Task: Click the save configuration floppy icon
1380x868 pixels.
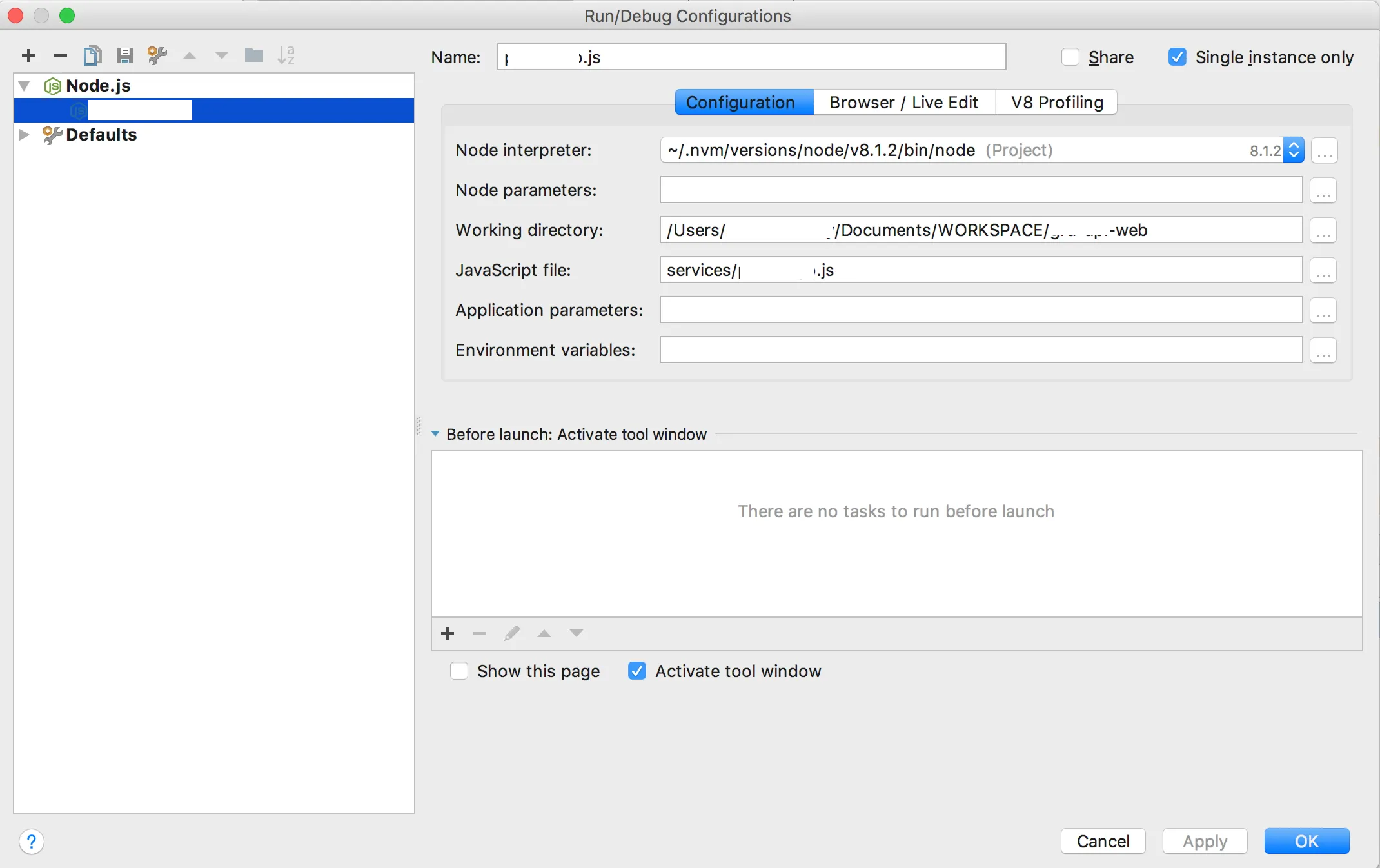Action: click(125, 55)
